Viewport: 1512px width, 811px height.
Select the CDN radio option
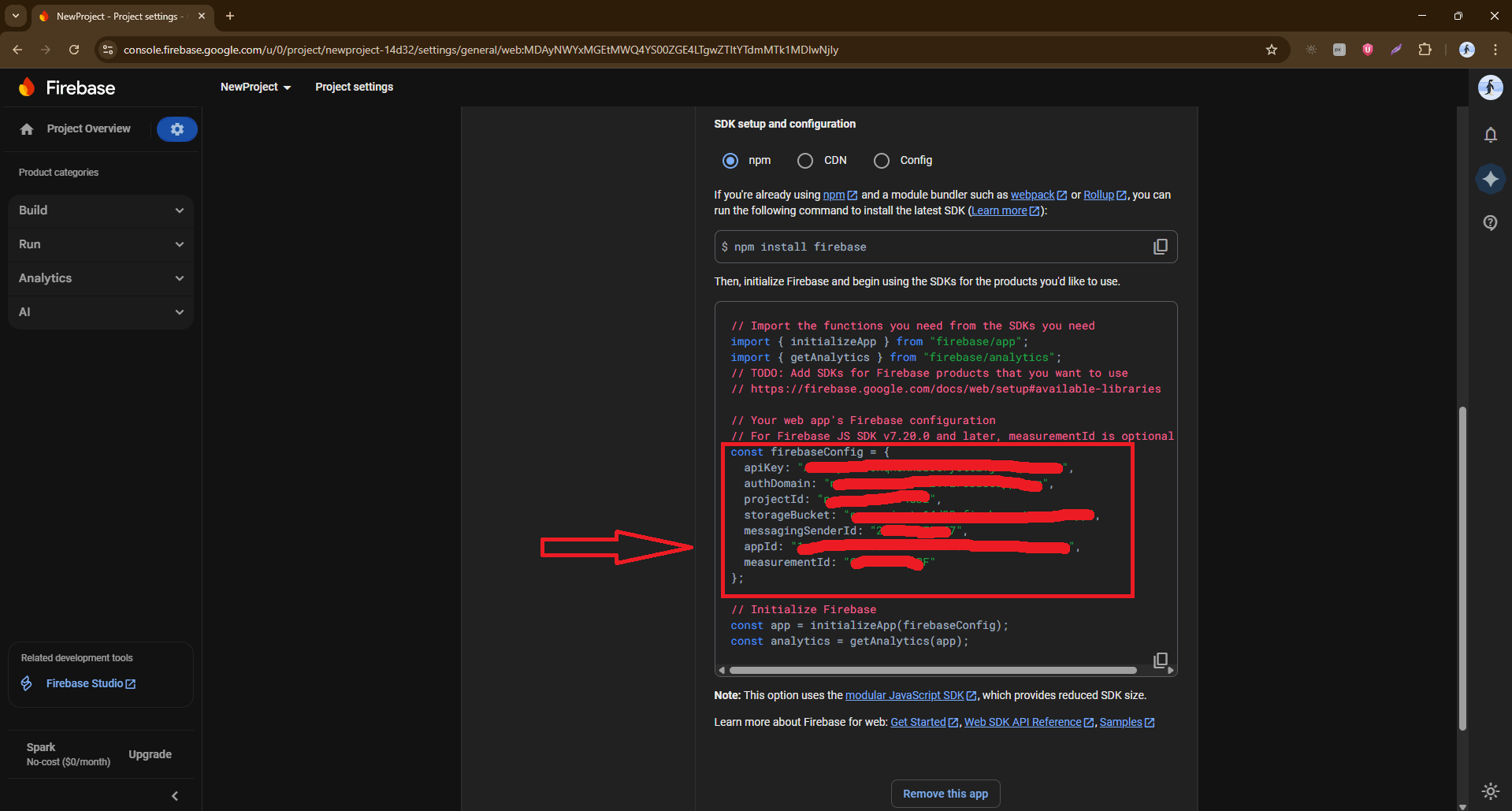point(804,161)
